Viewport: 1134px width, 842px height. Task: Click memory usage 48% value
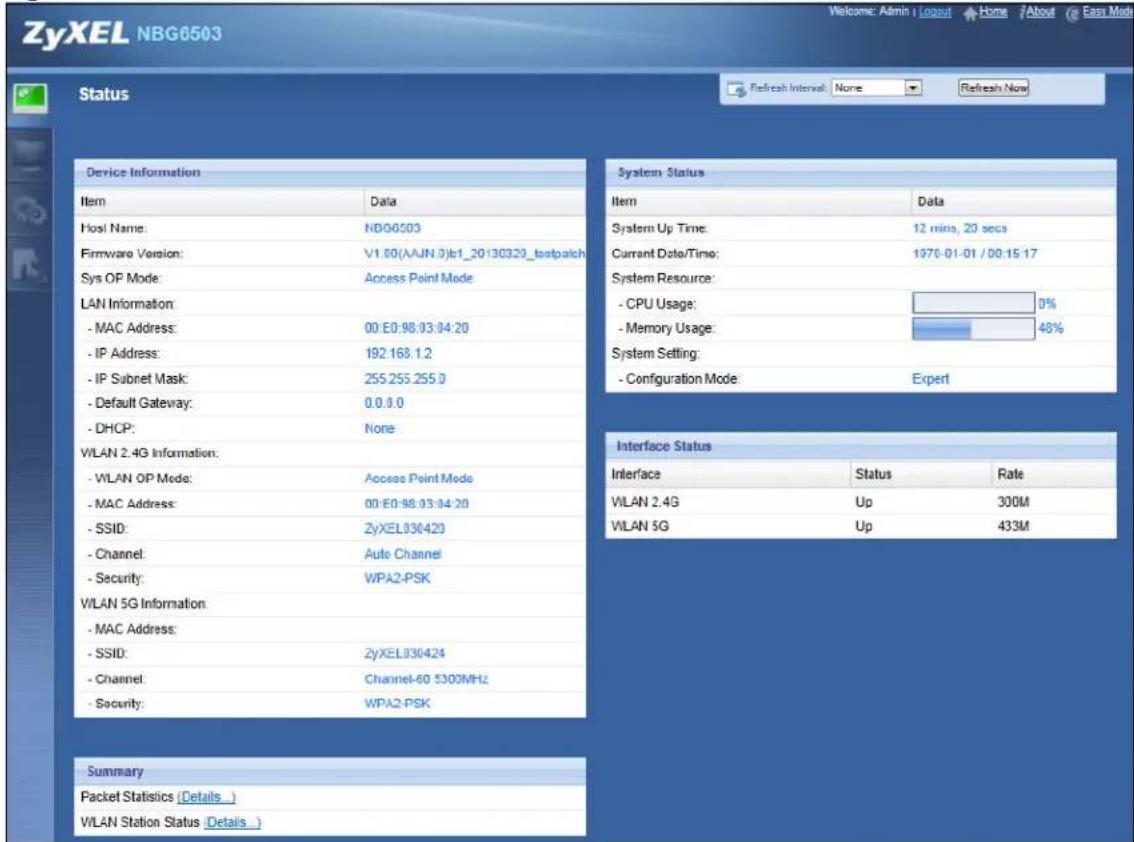[x=1051, y=328]
